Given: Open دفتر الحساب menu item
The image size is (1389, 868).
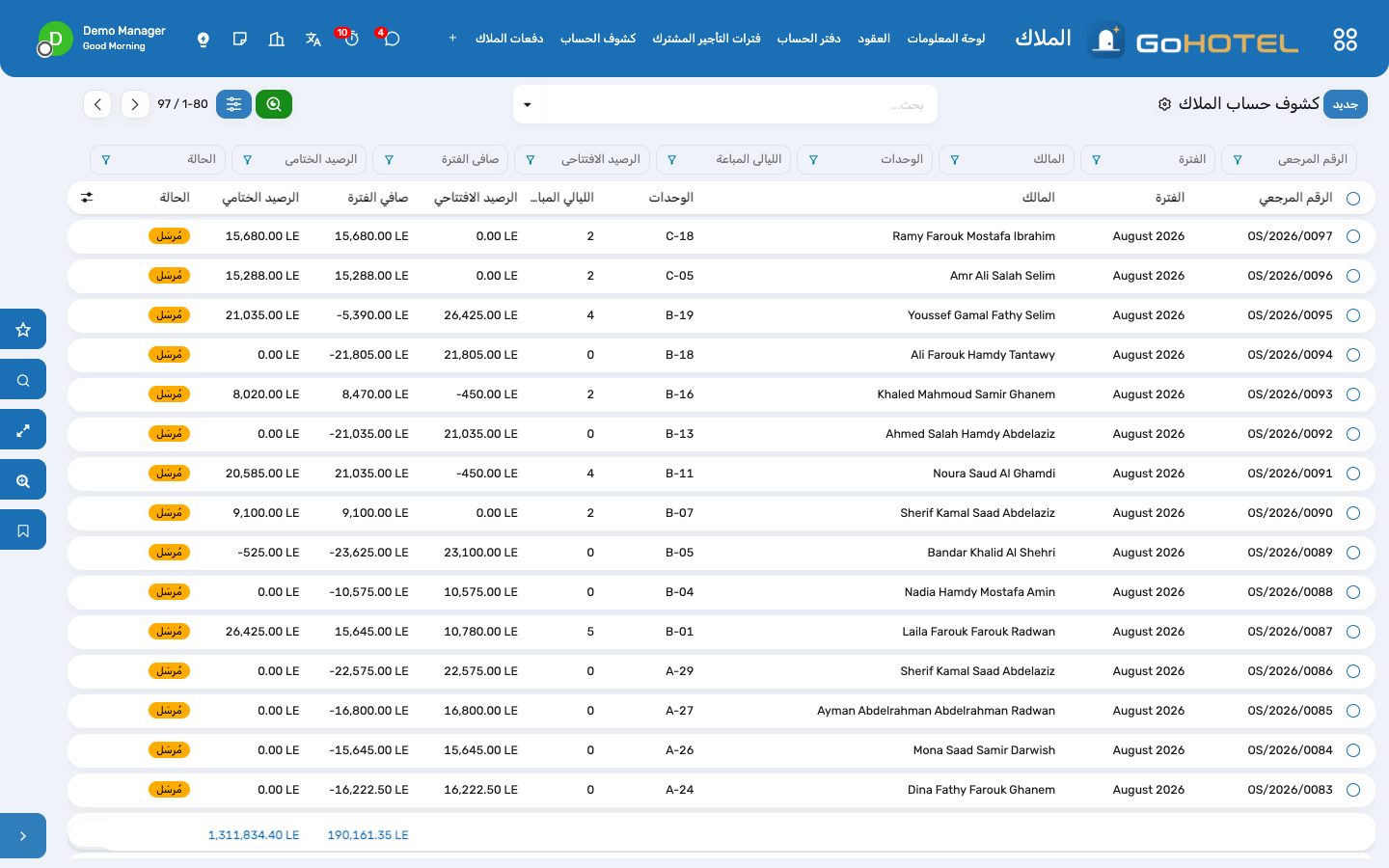Looking at the screenshot, I should (x=808, y=39).
